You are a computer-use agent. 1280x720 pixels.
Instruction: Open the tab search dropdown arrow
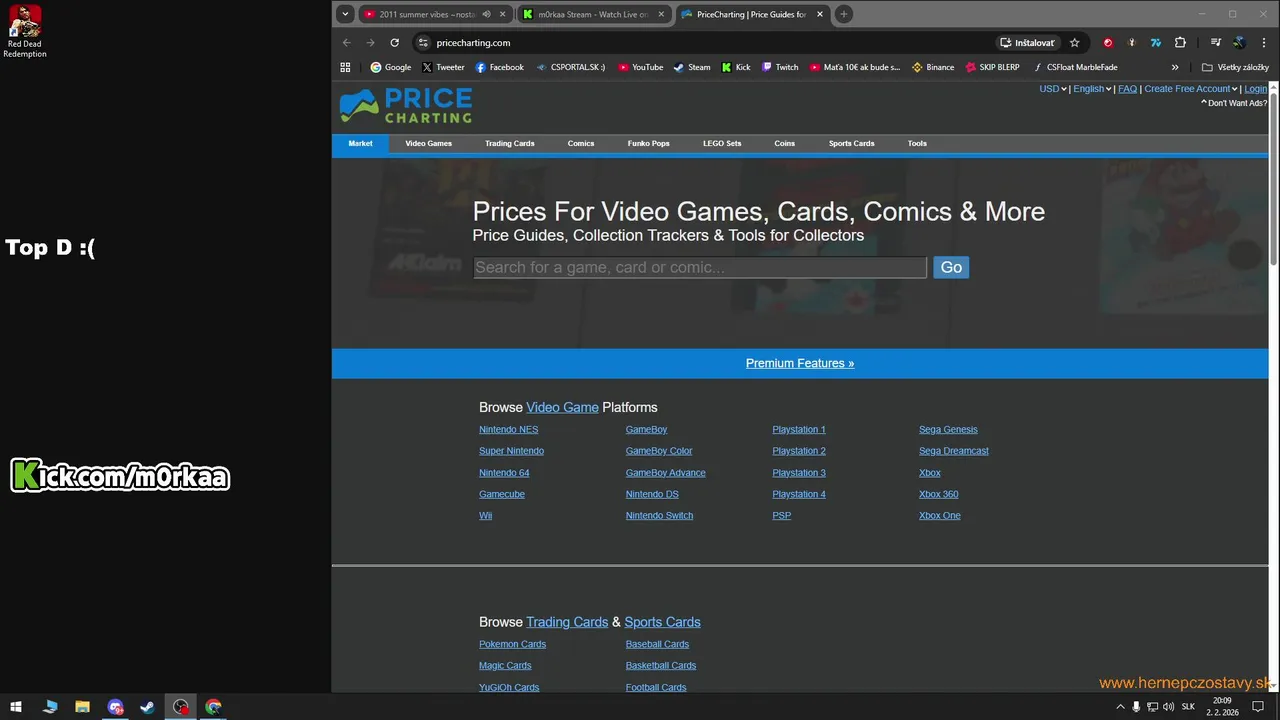click(x=345, y=14)
